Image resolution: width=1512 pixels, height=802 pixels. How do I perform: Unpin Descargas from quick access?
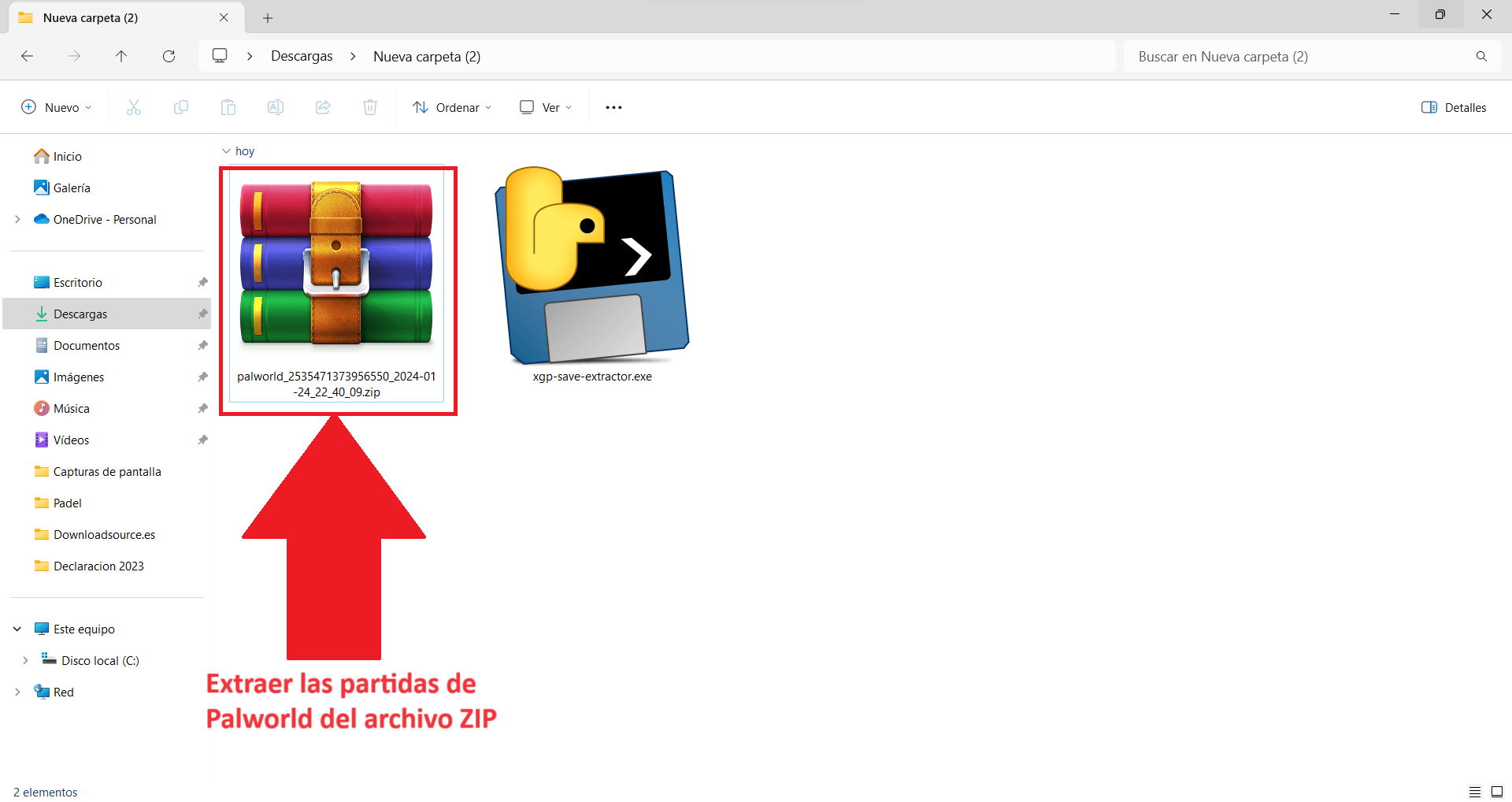click(202, 314)
